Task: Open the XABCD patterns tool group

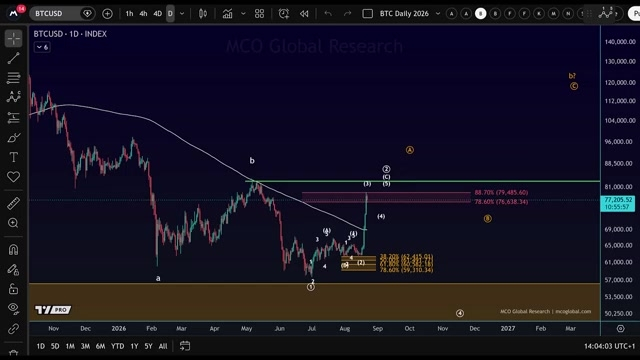Action: pos(13,97)
